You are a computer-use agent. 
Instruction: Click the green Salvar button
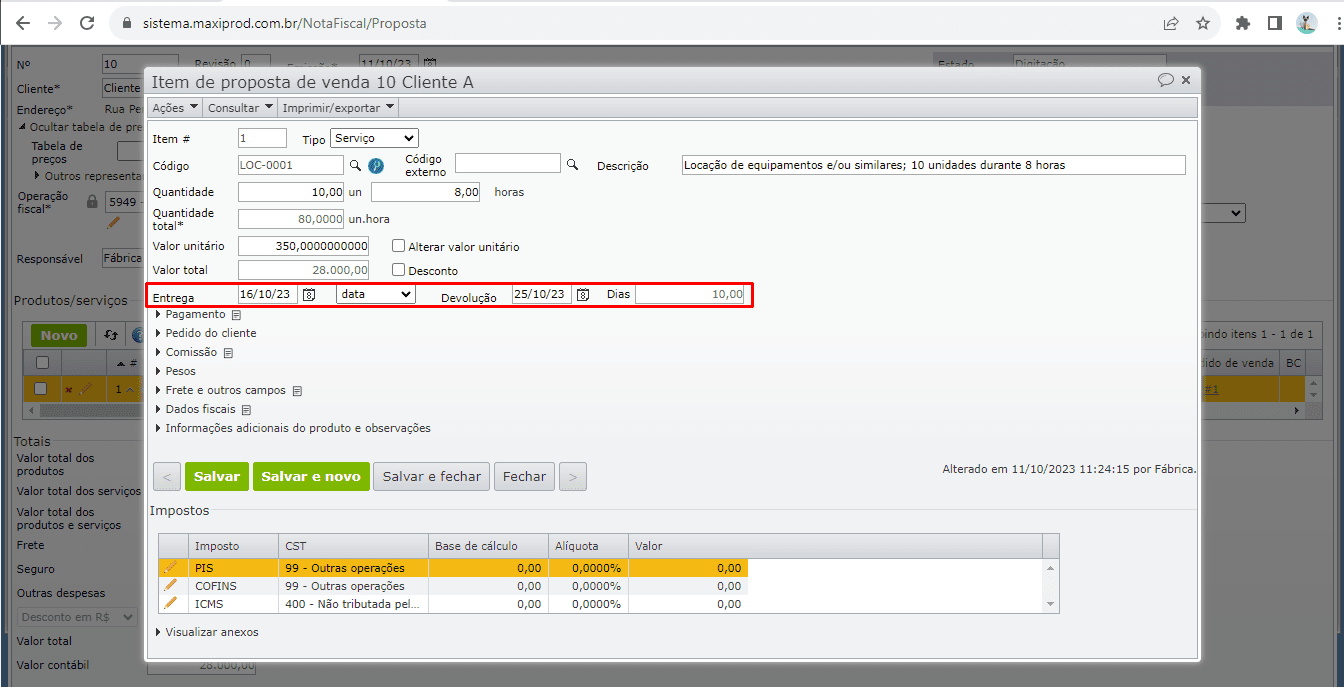(x=217, y=477)
